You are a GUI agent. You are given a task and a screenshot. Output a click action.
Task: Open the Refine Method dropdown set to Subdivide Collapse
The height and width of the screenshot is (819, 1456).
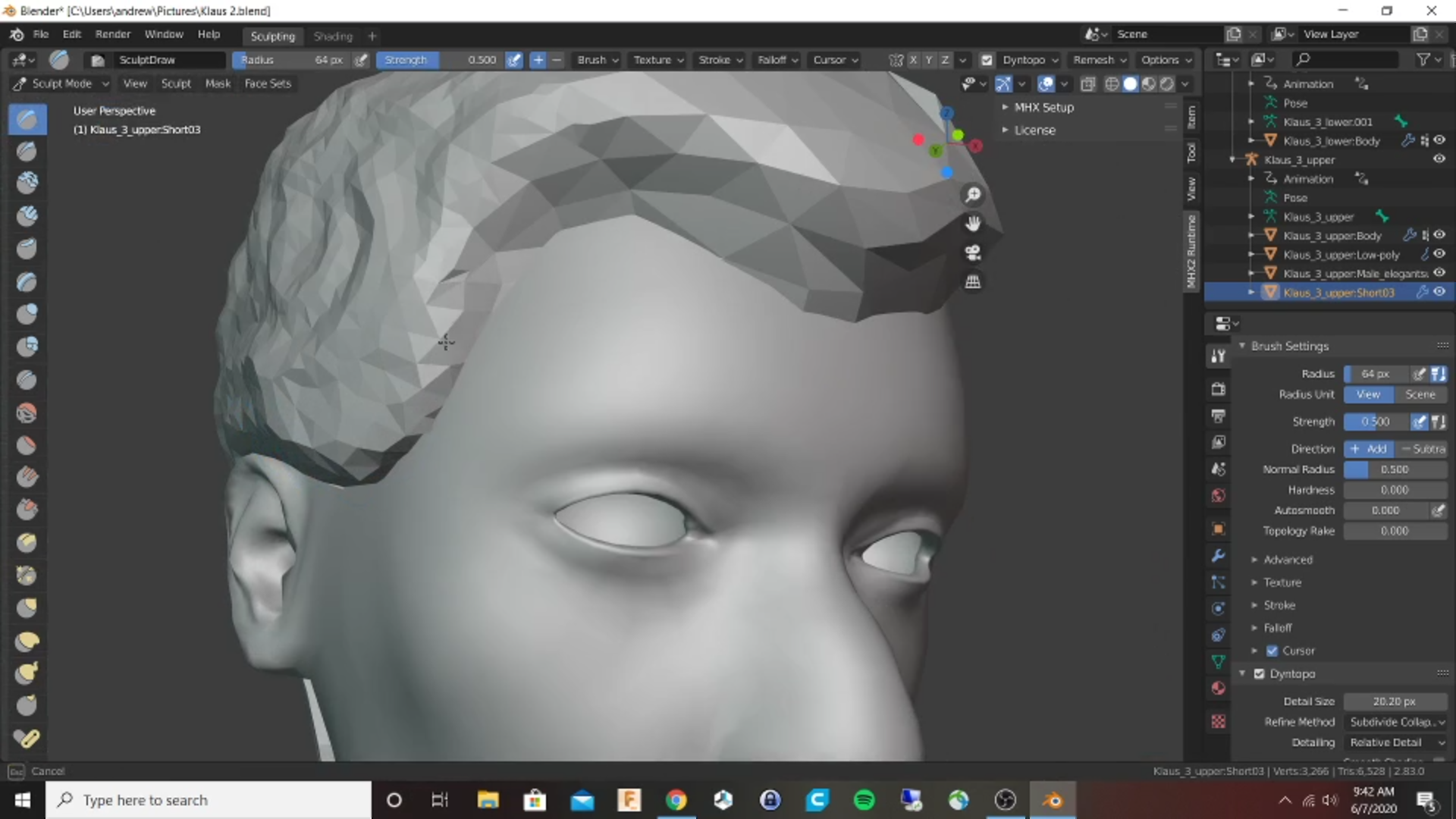(x=1396, y=722)
